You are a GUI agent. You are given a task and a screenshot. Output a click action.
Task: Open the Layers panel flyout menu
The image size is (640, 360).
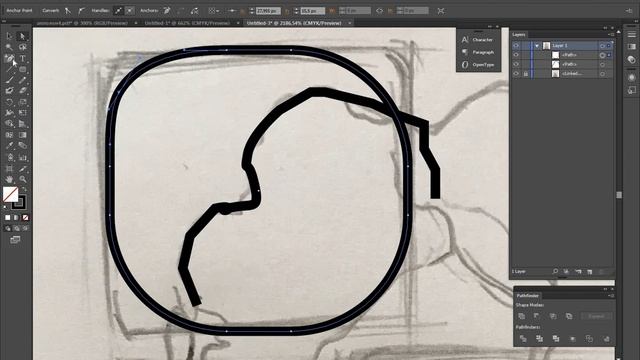tap(611, 35)
